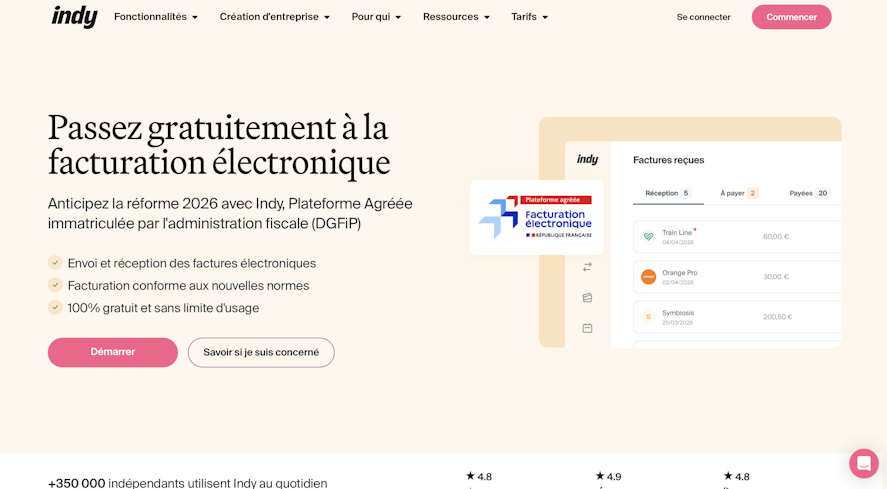Viewport: 887px width, 489px height.
Task: Click the Symbiosis S icon
Action: 648,317
